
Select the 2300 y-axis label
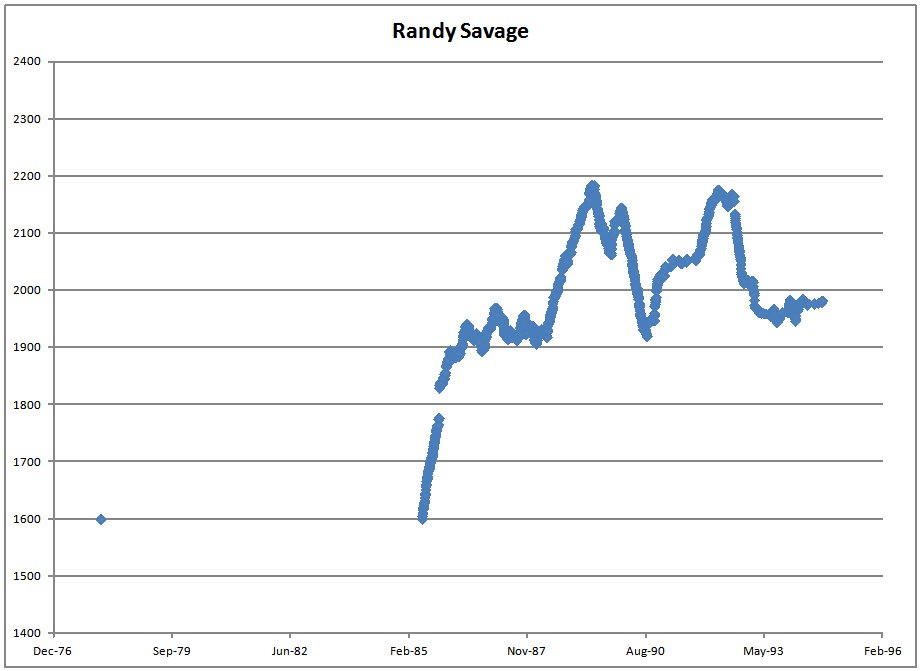(27, 119)
